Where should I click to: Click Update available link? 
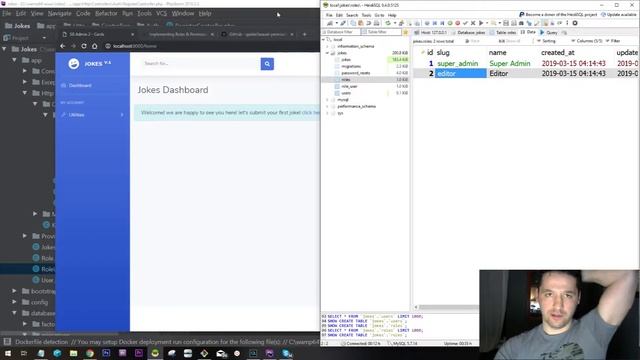tap(618, 14)
